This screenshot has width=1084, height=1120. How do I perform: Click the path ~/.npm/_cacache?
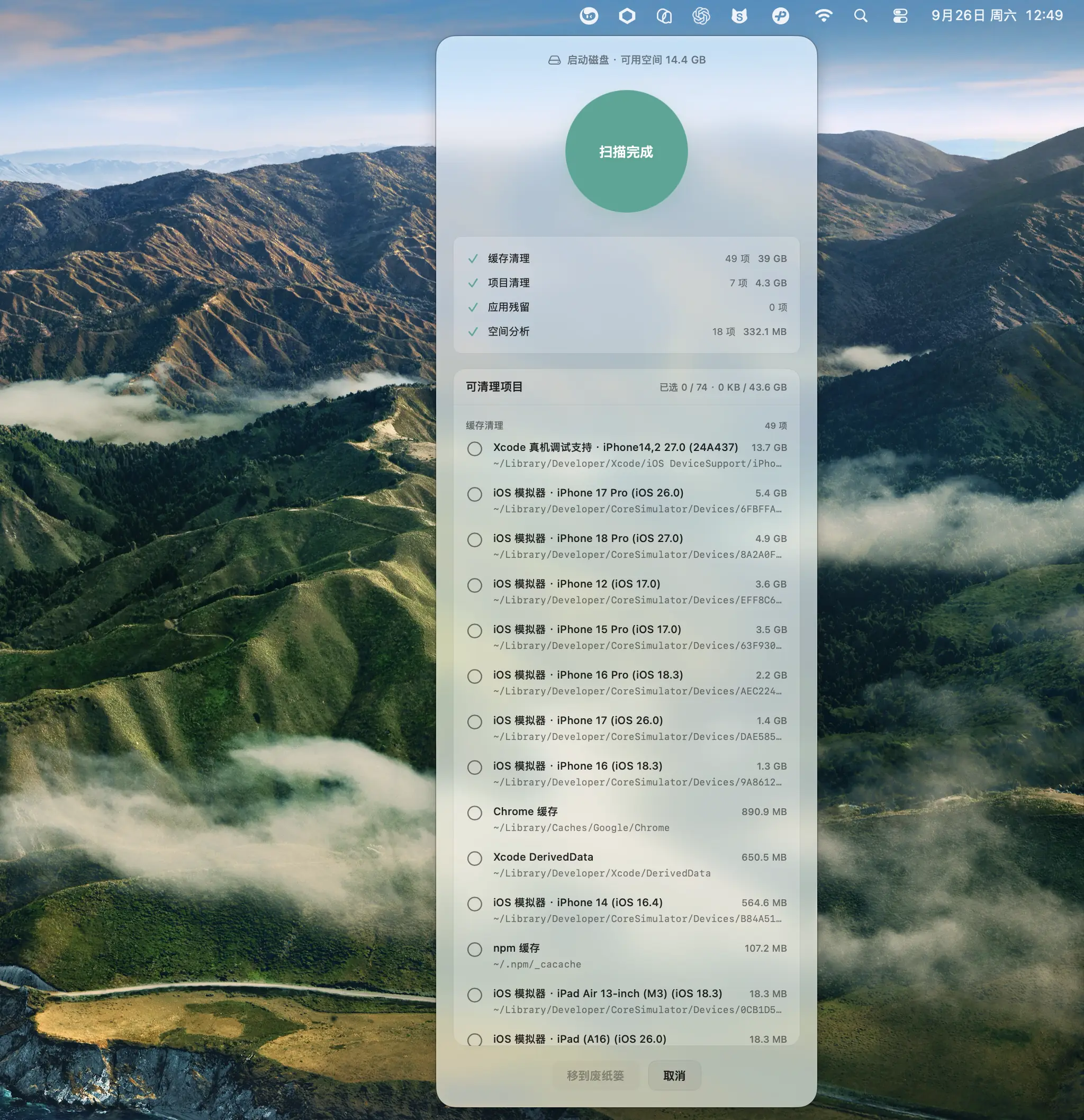pyautogui.click(x=537, y=964)
